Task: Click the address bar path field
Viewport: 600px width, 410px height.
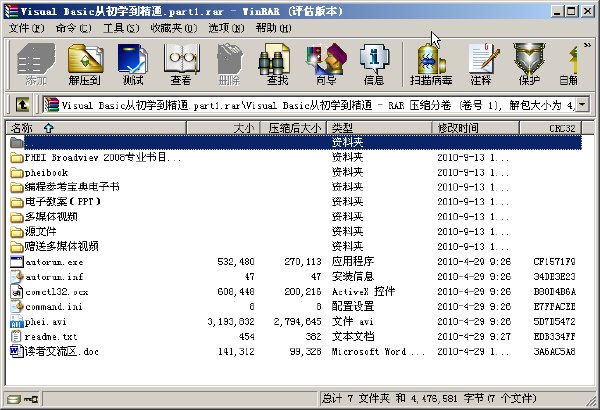Action: pyautogui.click(x=308, y=104)
